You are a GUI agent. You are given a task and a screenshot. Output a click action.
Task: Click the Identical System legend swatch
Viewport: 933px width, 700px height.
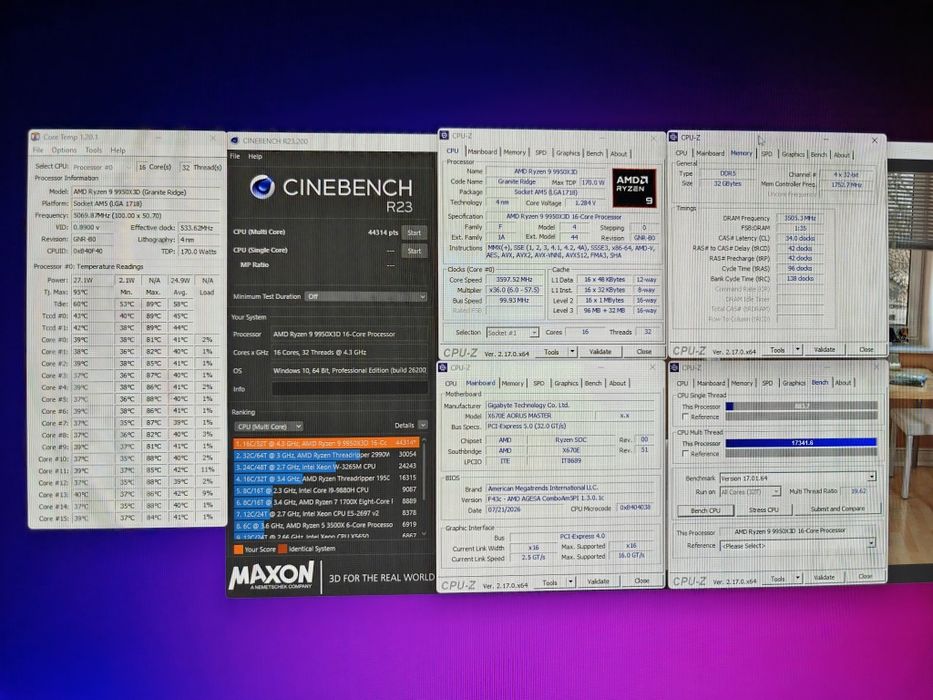pos(283,549)
